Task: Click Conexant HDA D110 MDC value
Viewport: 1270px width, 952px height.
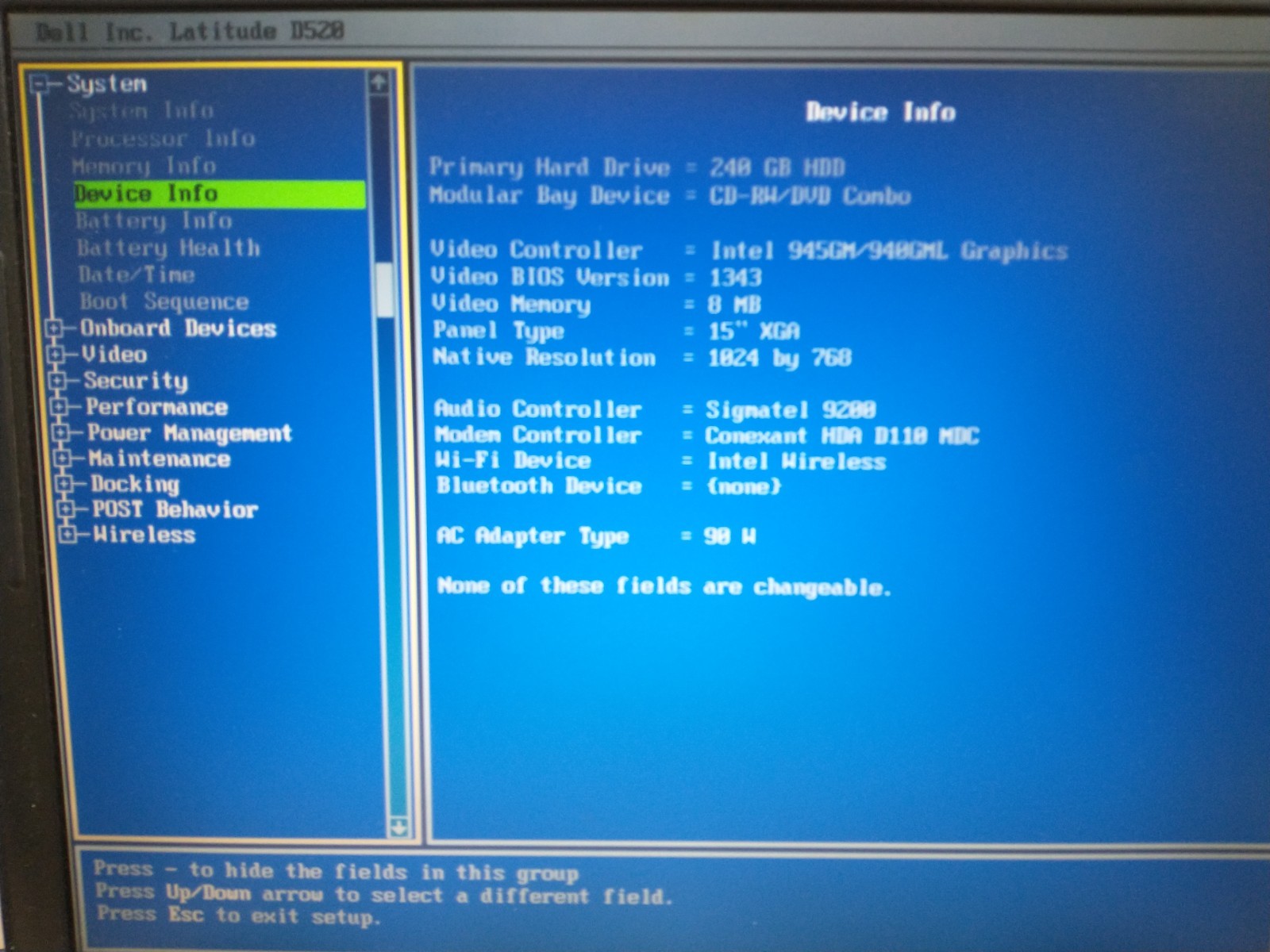Action: tap(842, 436)
